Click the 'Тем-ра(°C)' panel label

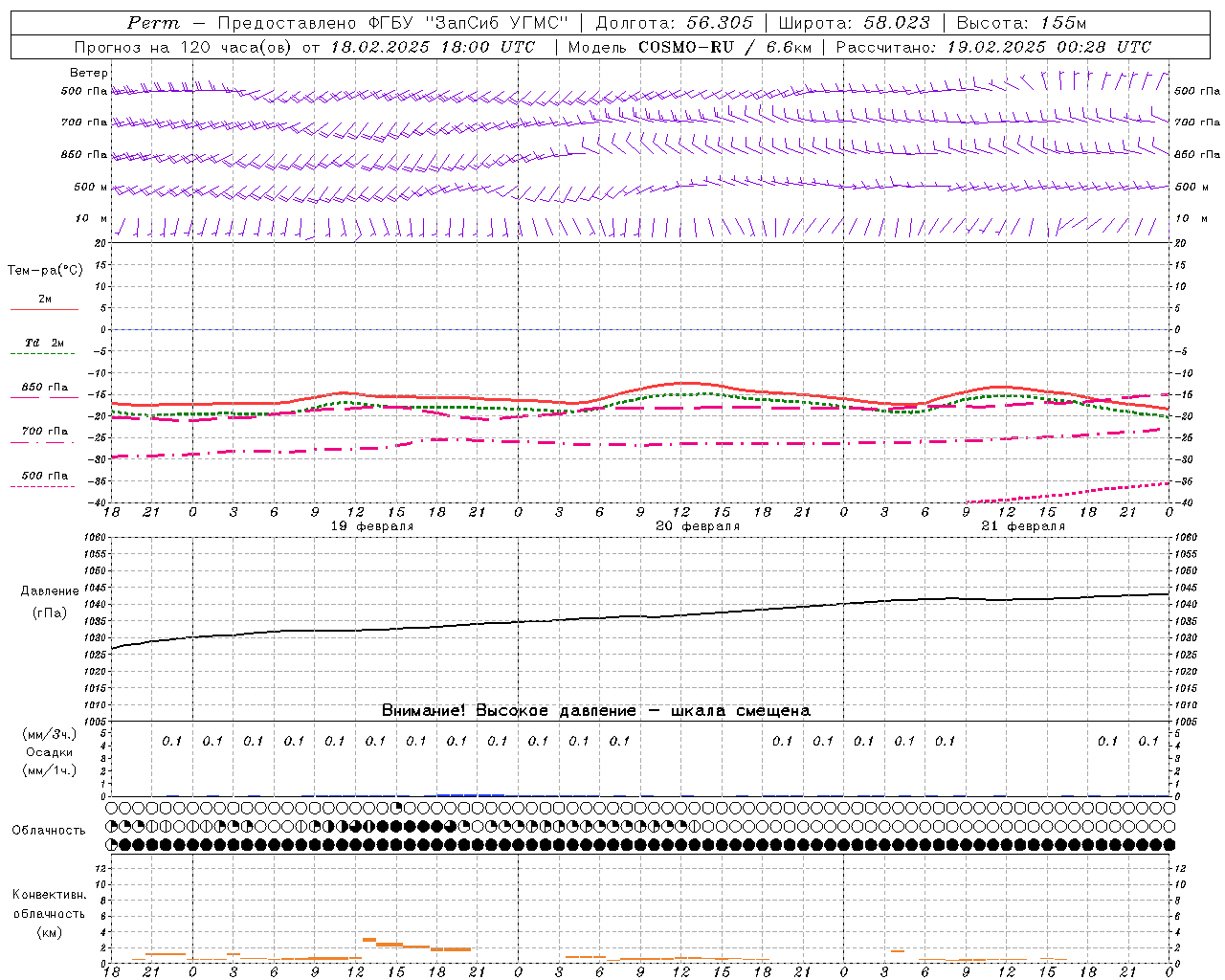(45, 271)
